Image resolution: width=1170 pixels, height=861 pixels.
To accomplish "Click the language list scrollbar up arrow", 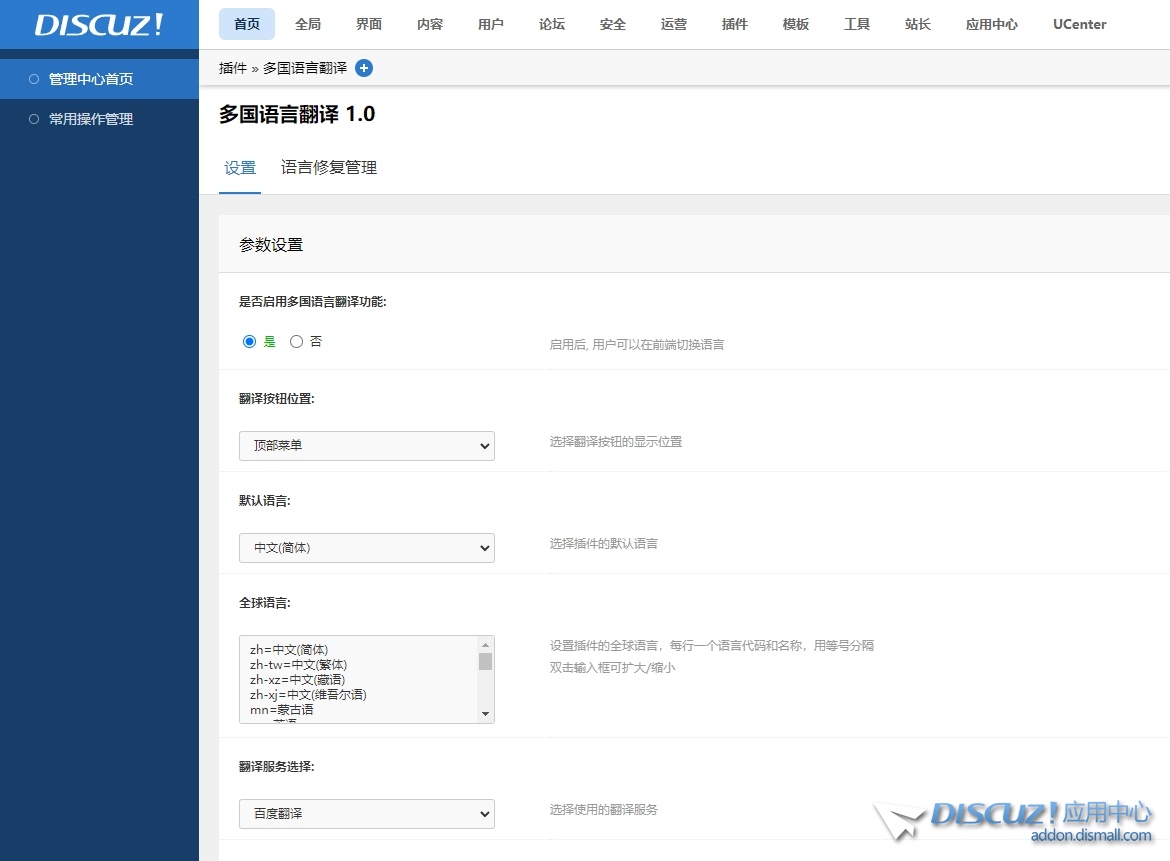I will pos(486,645).
